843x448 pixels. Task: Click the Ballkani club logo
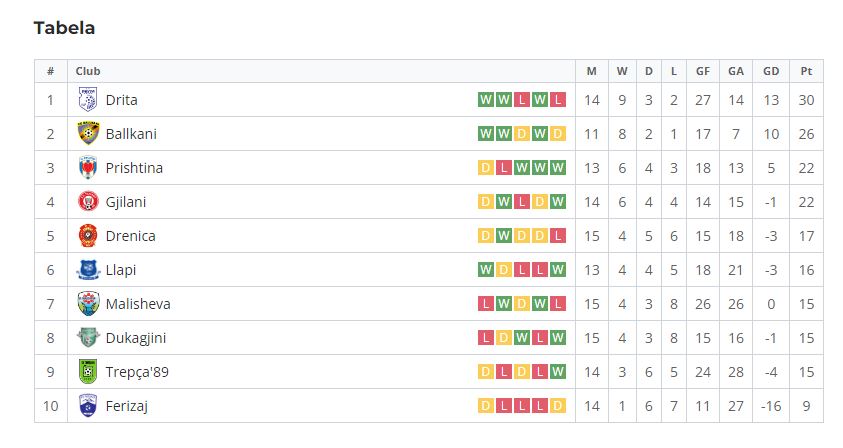(x=88, y=133)
